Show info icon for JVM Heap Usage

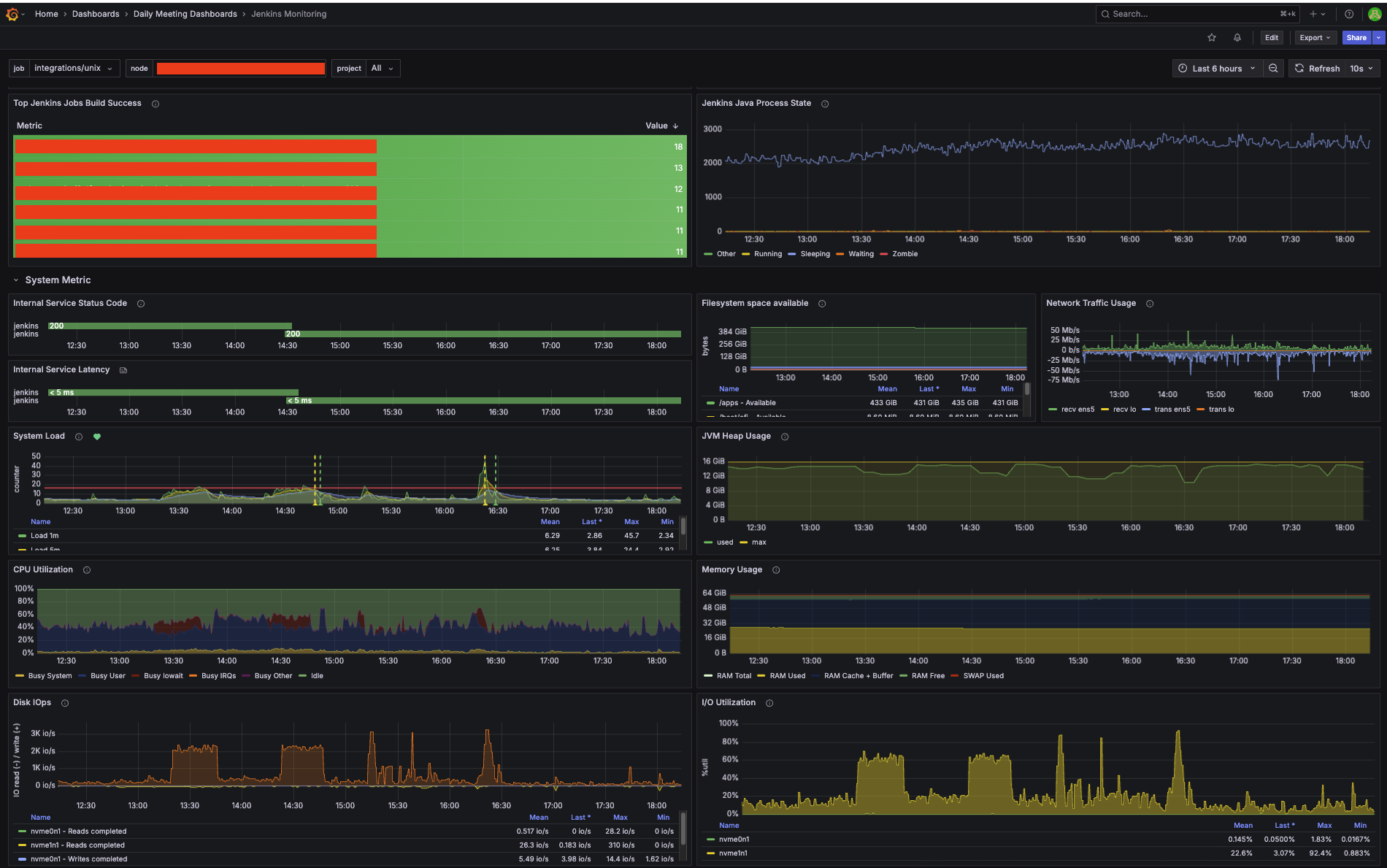[785, 437]
